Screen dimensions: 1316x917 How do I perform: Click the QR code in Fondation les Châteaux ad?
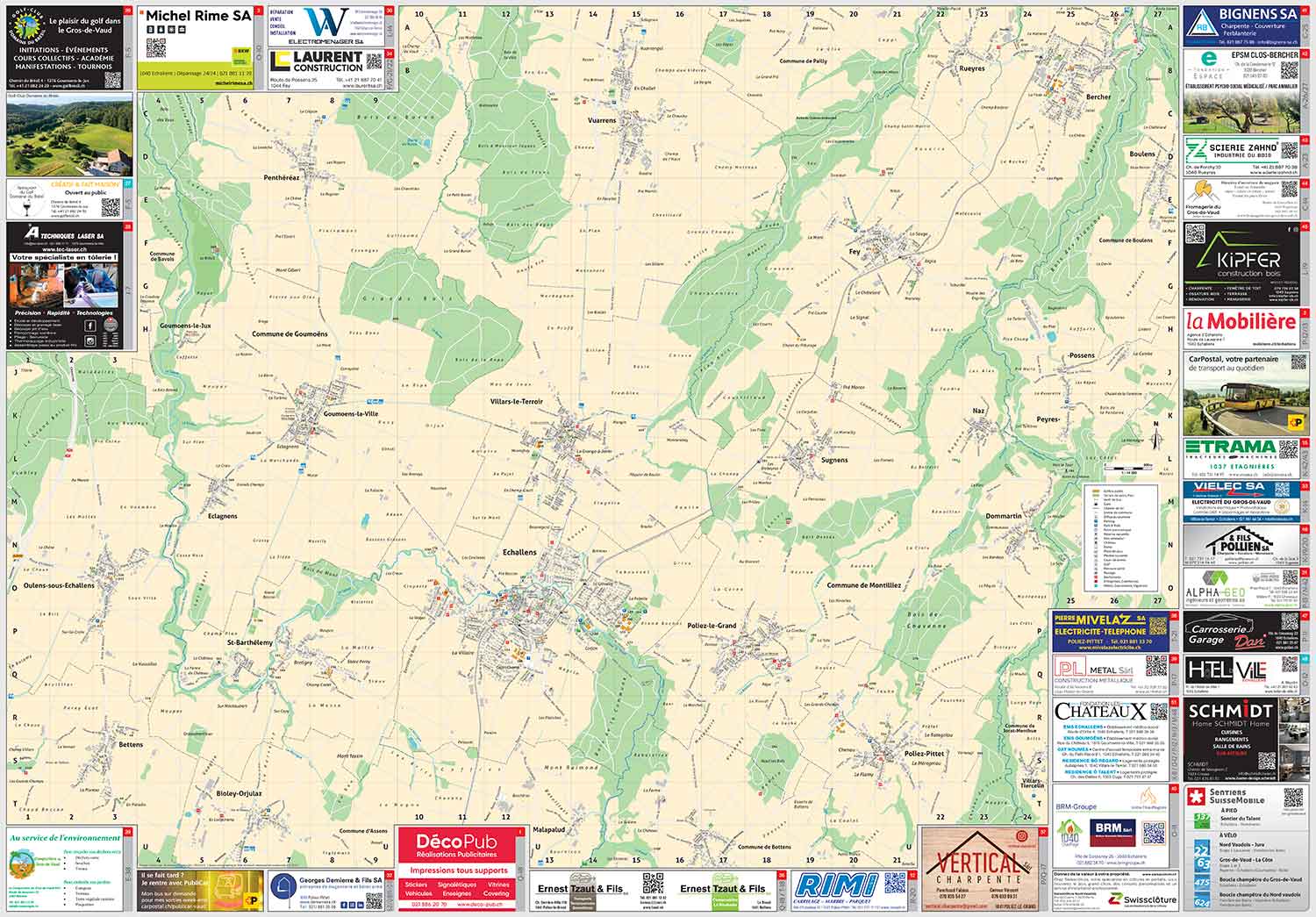pos(1160,712)
